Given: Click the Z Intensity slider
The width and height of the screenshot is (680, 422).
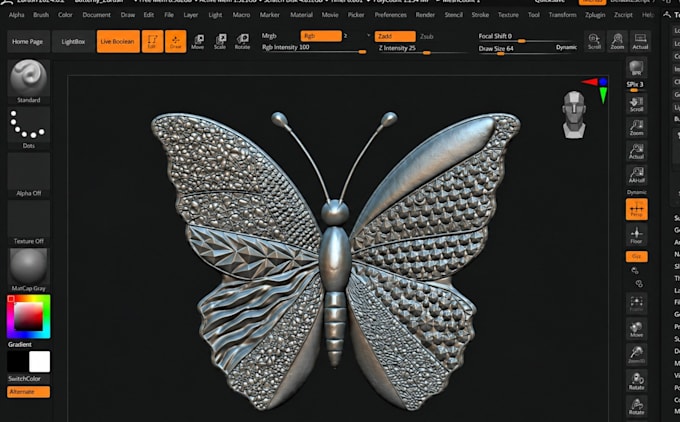Looking at the screenshot, I should (424, 49).
